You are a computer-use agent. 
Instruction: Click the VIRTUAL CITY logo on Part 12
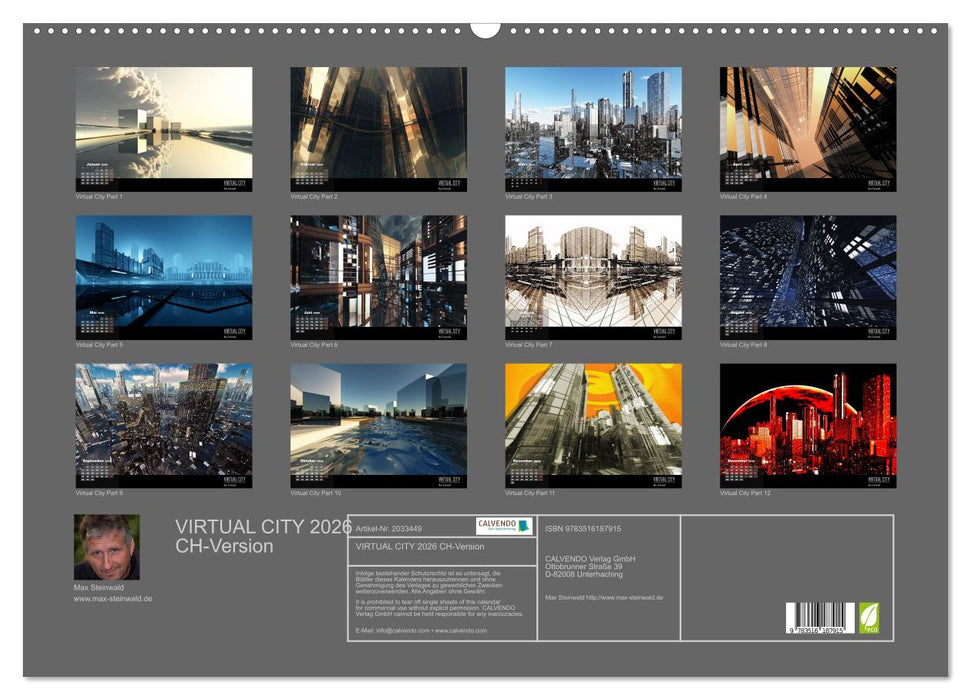coord(877,480)
